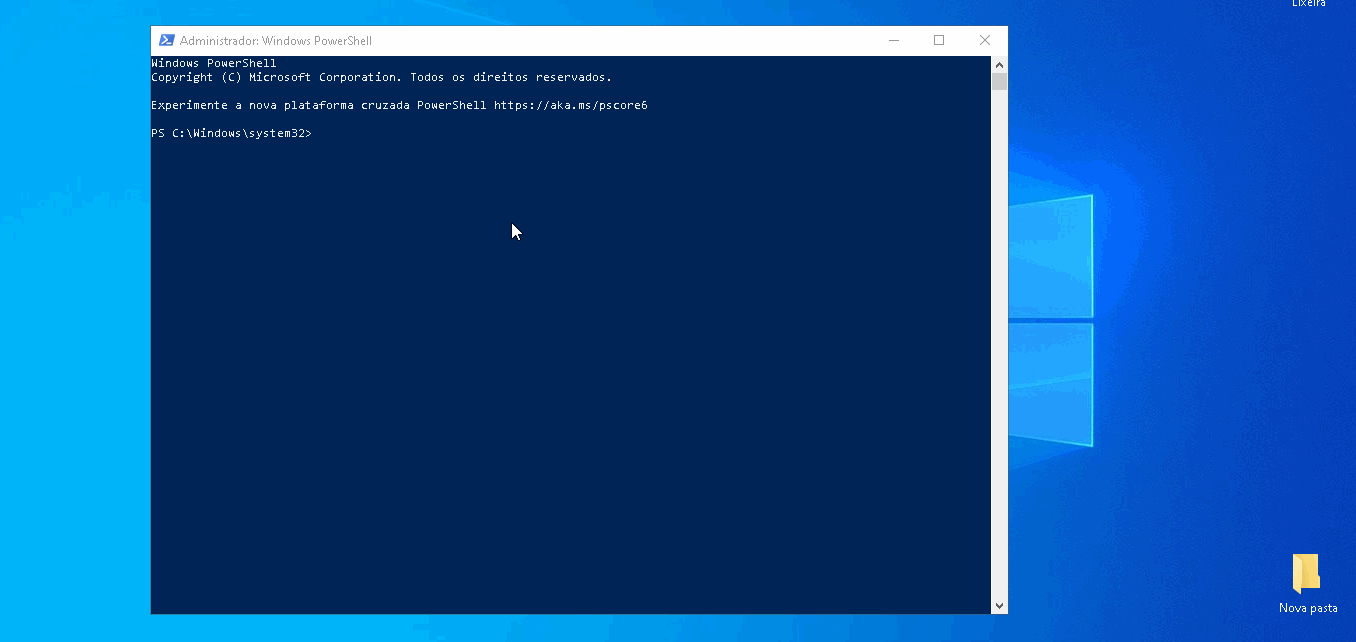Click the 'Windows PowerShell' first console line
Screen dimensions: 1356x642
[x=214, y=63]
